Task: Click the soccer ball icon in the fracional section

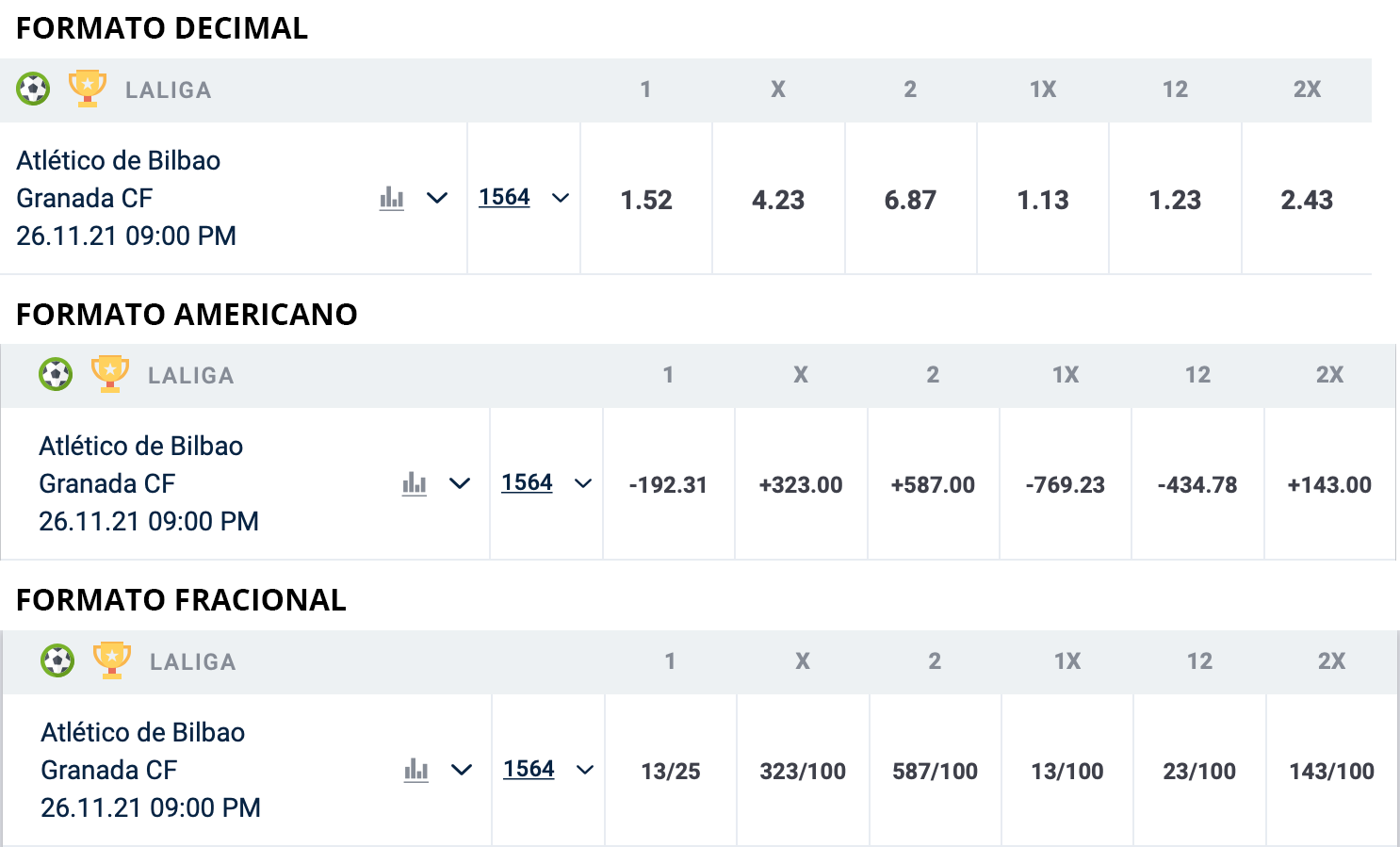Action: [x=57, y=660]
